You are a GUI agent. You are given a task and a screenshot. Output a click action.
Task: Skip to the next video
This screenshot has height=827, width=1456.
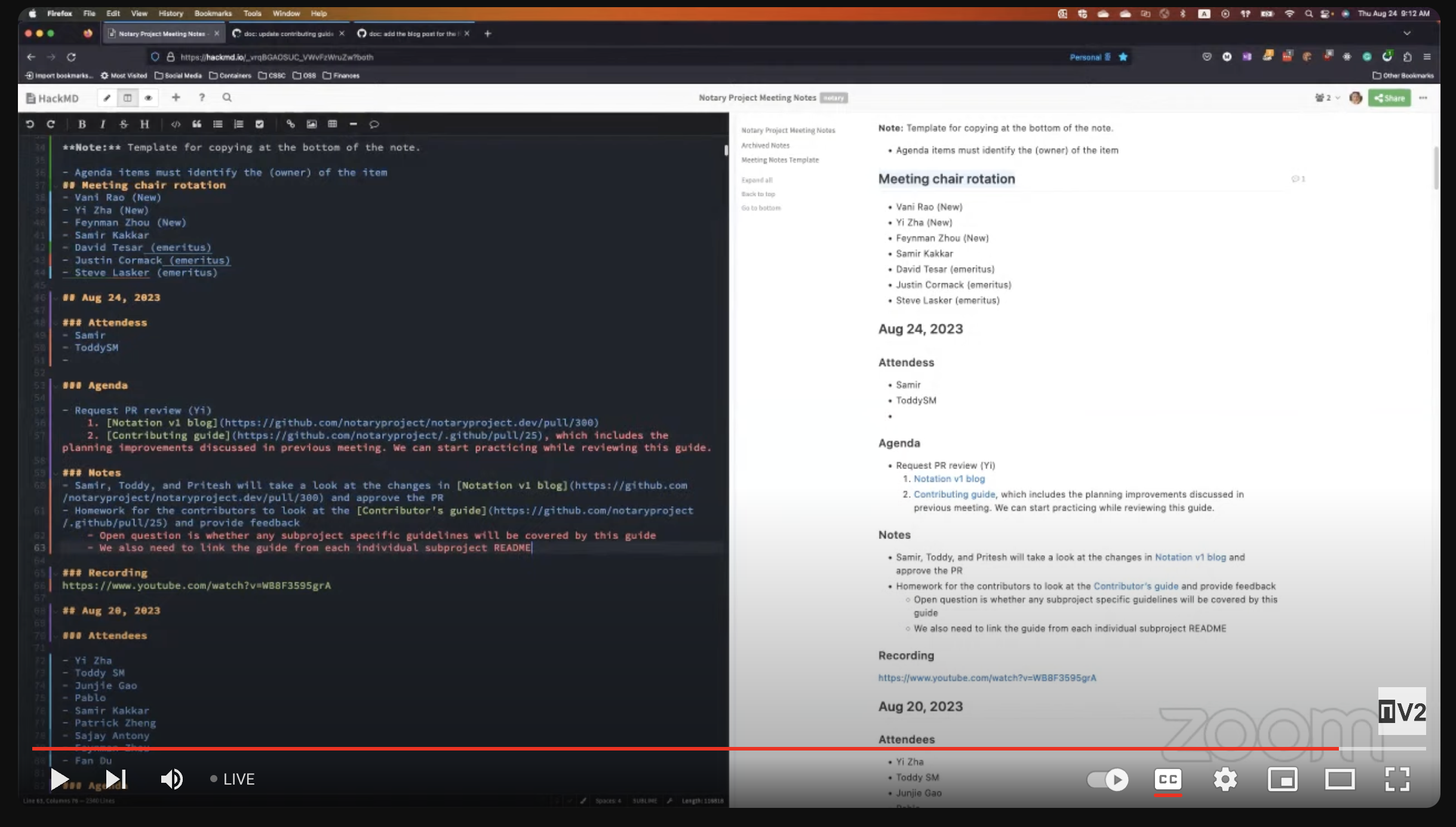tap(116, 779)
